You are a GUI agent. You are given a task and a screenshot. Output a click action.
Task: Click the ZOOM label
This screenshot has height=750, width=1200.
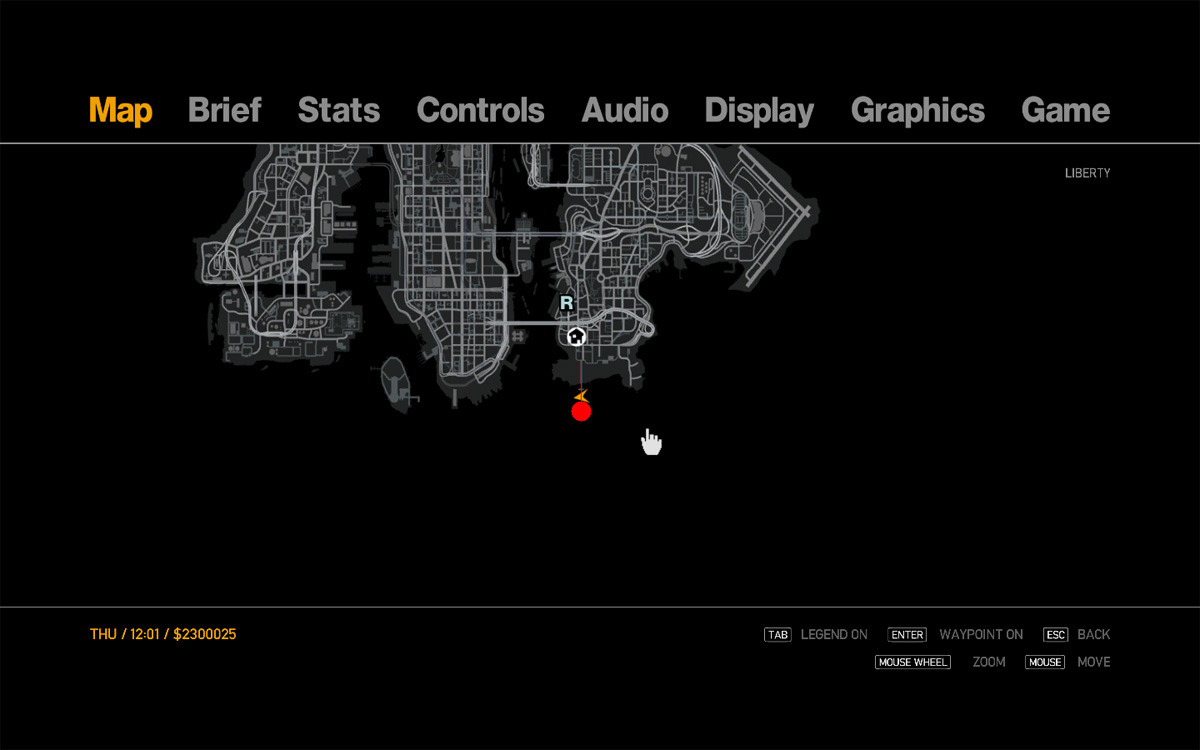click(989, 662)
